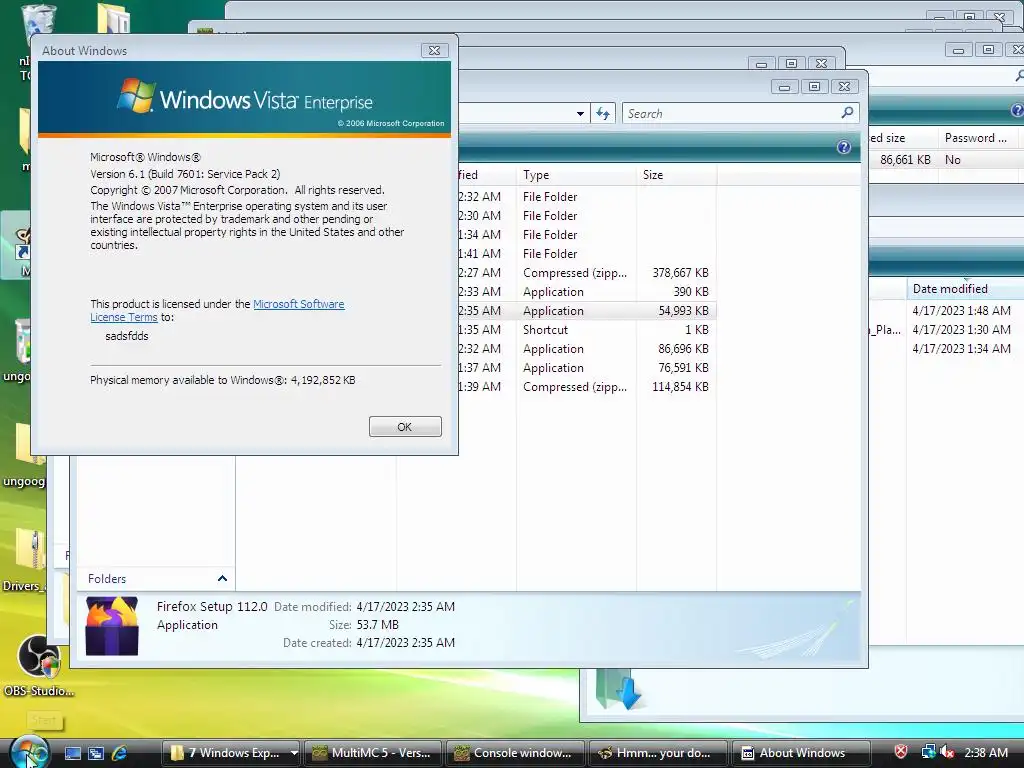Open the address bar history dropdown
This screenshot has height=768, width=1024.
(x=580, y=114)
